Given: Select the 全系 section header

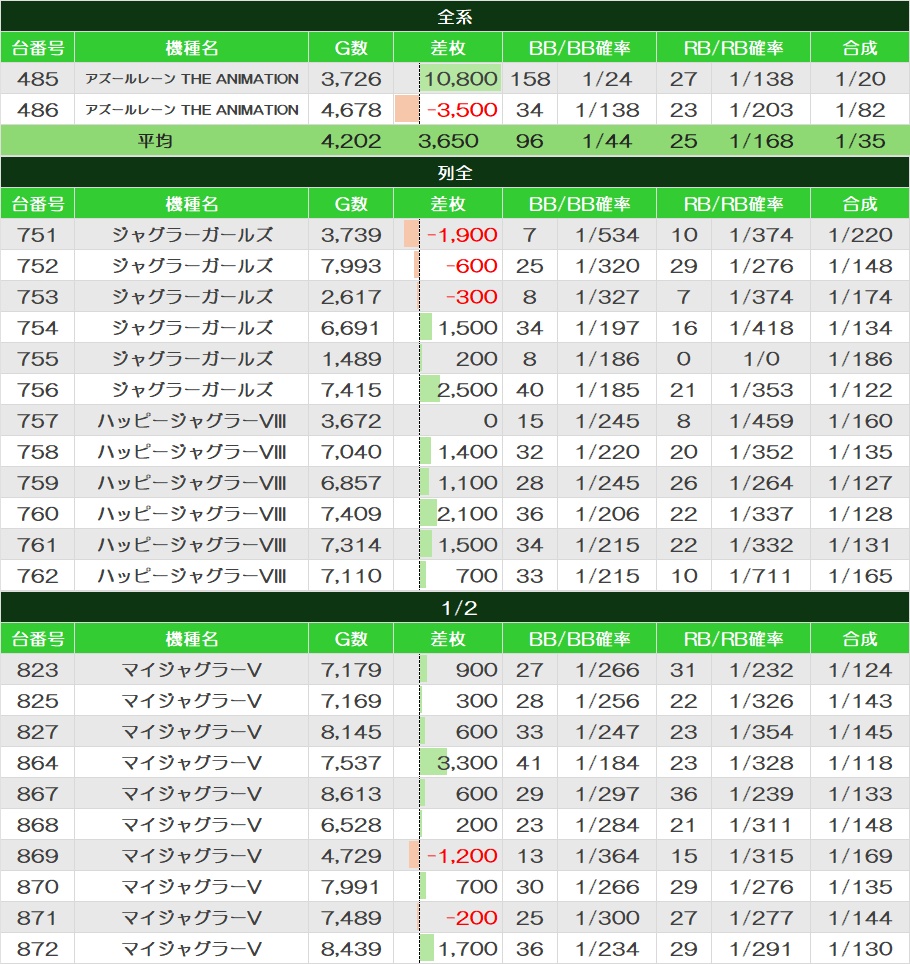Looking at the screenshot, I should [455, 16].
